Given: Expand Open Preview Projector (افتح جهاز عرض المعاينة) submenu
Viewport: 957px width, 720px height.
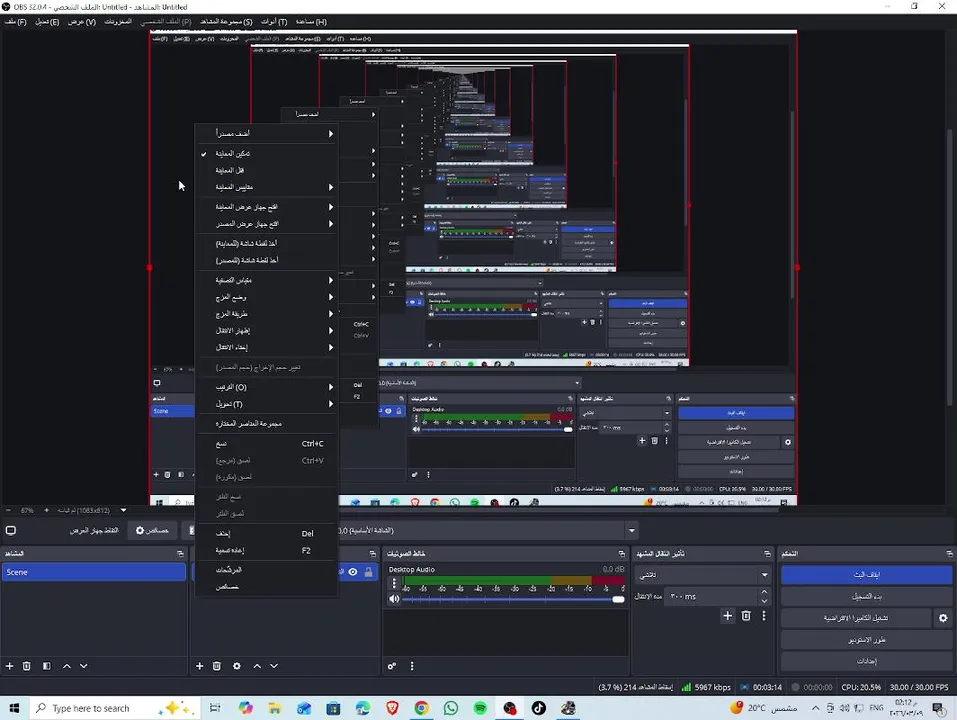Looking at the screenshot, I should pos(267,207).
